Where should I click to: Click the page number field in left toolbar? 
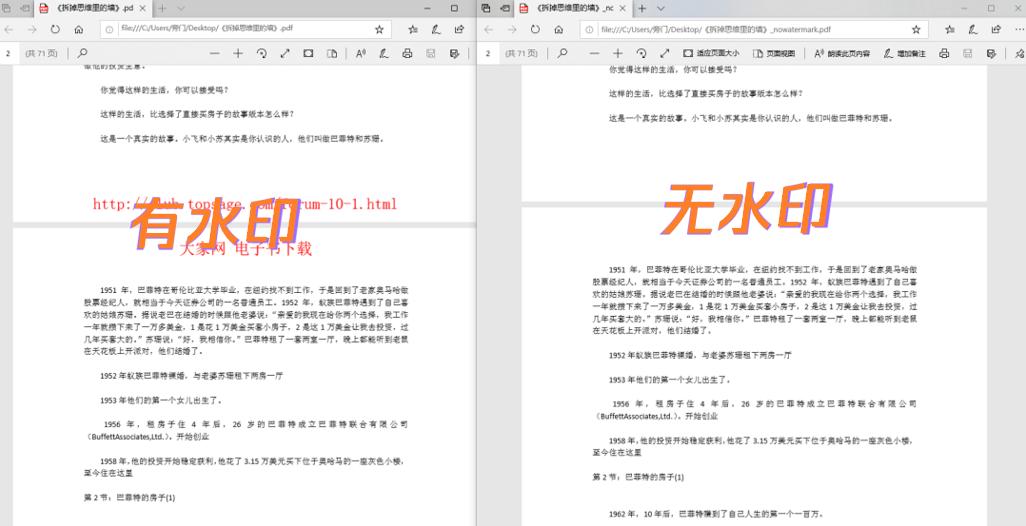pos(8,53)
